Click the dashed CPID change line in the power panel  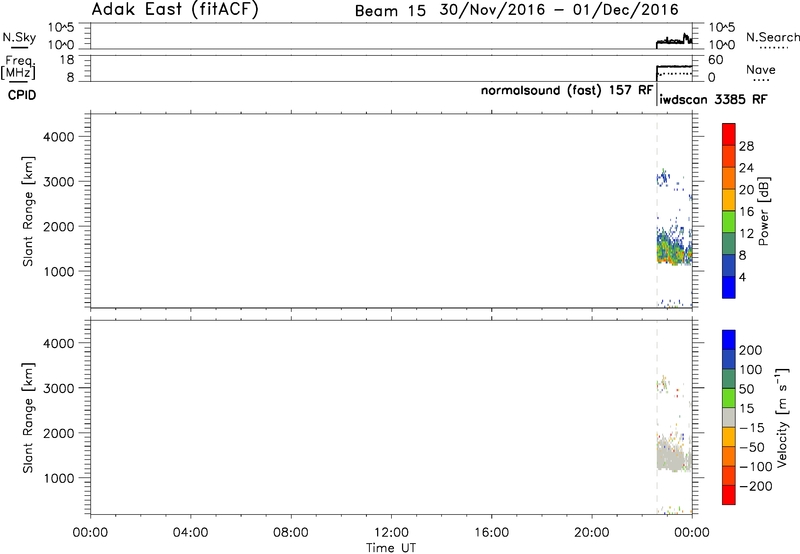pyautogui.click(x=657, y=210)
